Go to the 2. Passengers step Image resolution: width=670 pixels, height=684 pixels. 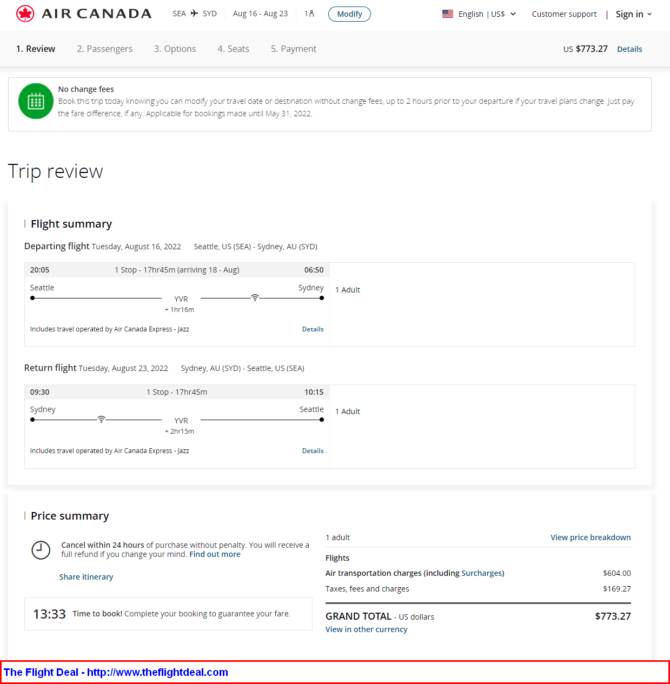(x=105, y=49)
